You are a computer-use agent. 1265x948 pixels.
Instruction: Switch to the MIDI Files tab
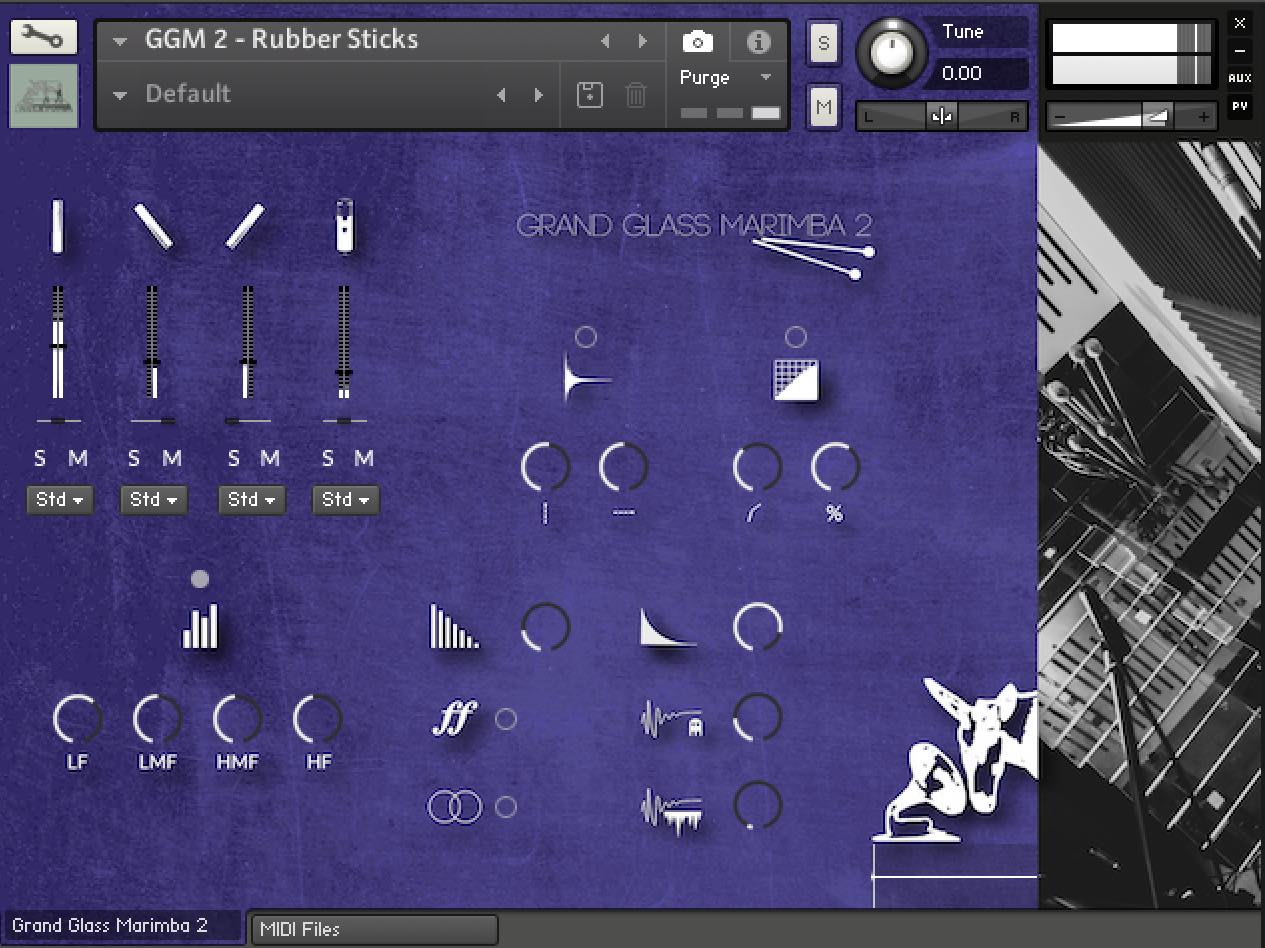pyautogui.click(x=374, y=929)
